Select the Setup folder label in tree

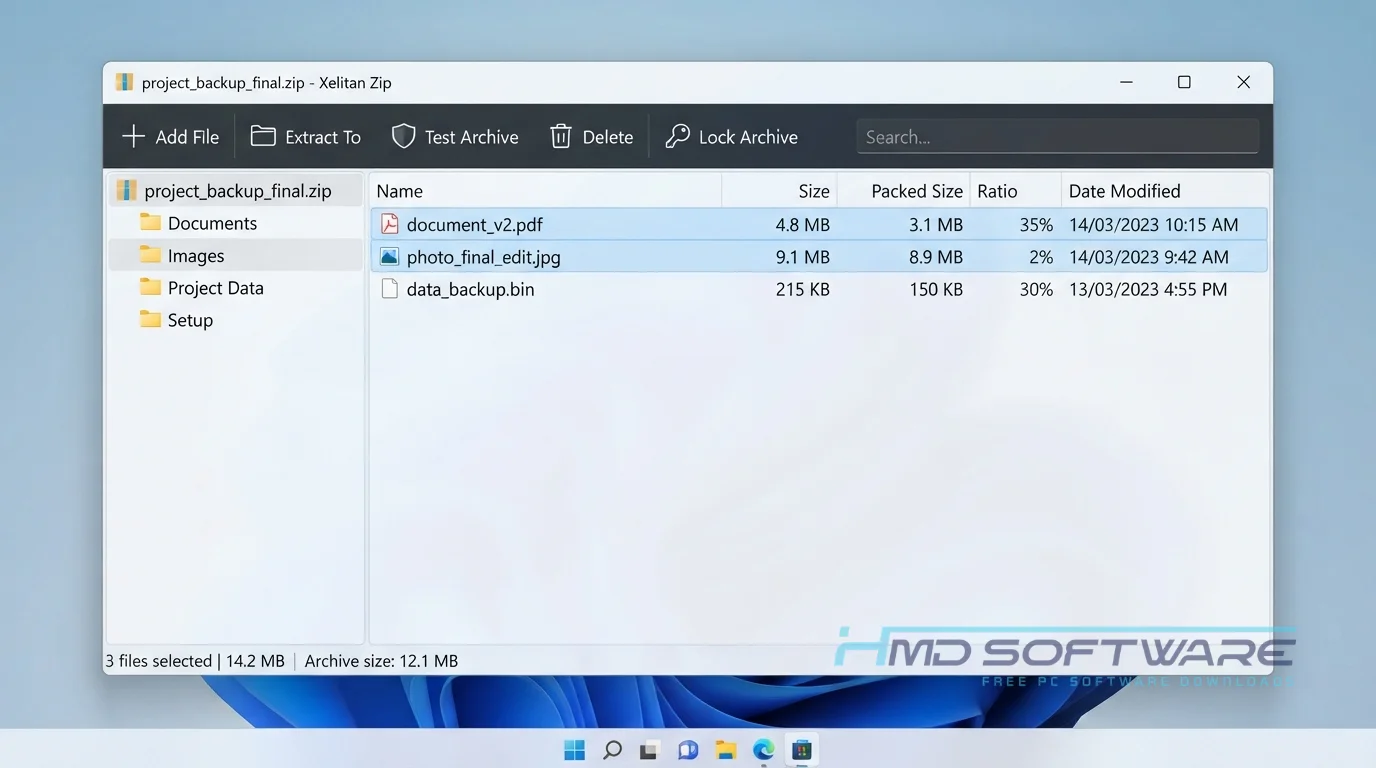point(190,320)
